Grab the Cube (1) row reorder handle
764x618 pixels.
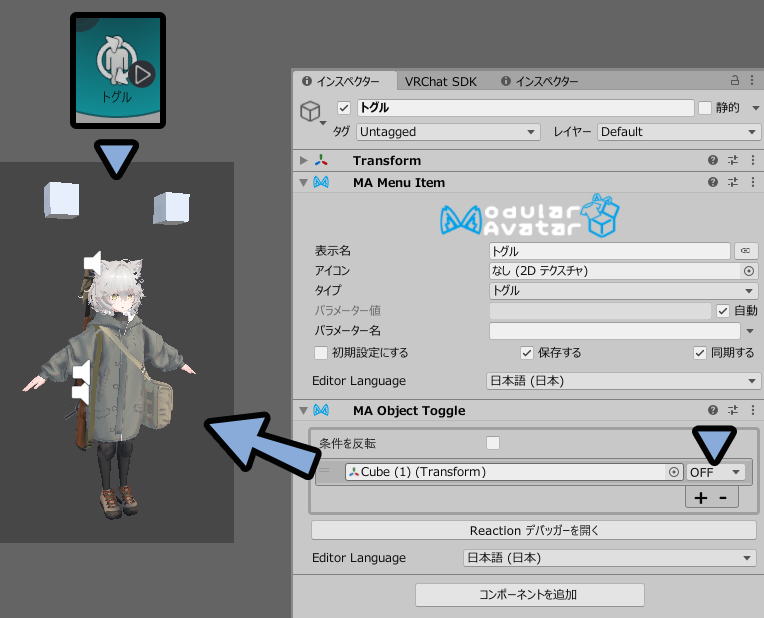click(x=325, y=471)
